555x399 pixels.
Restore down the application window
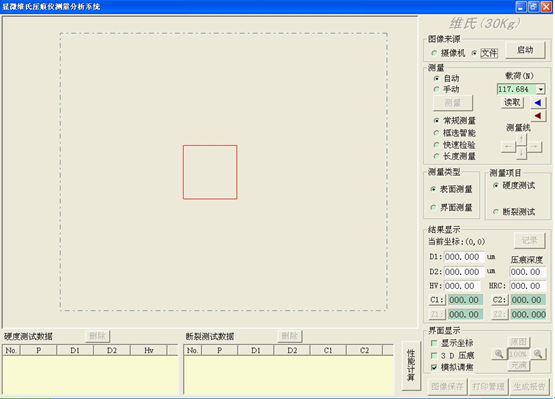533,7
